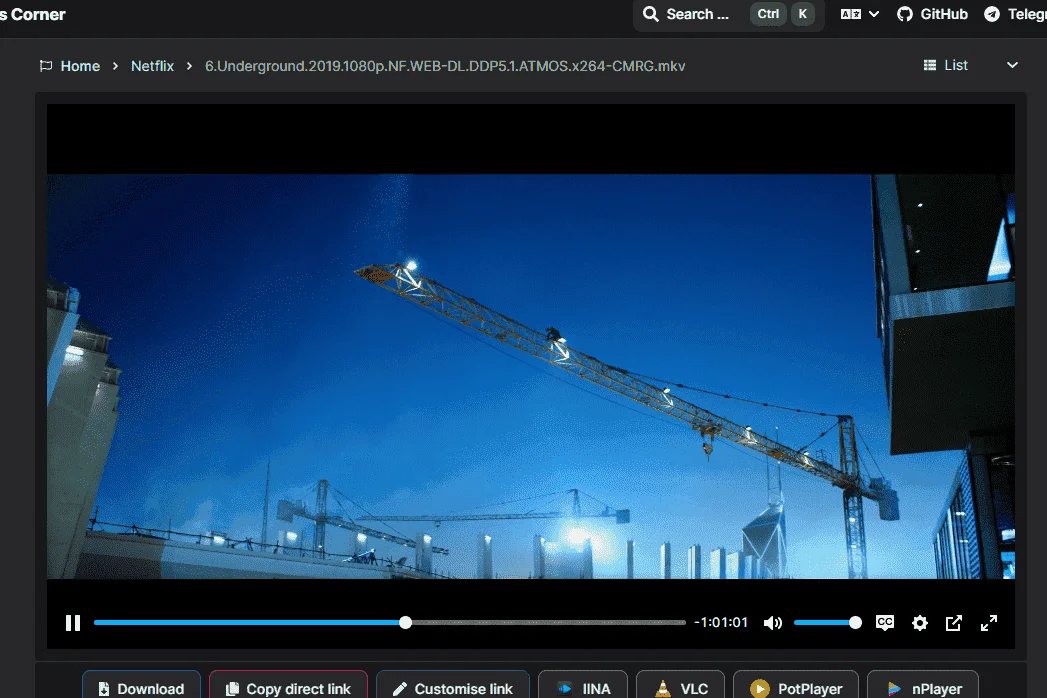Click the seek bar thumb handle
The width and height of the screenshot is (1047, 698).
[x=405, y=623]
